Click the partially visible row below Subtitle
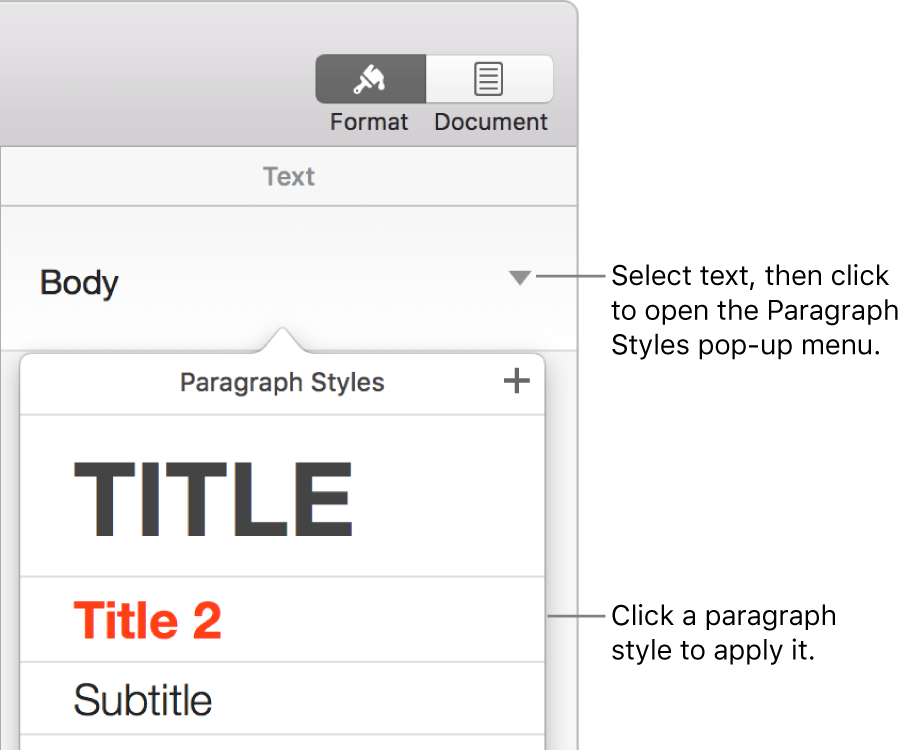Image resolution: width=910 pixels, height=750 pixels. (x=282, y=743)
